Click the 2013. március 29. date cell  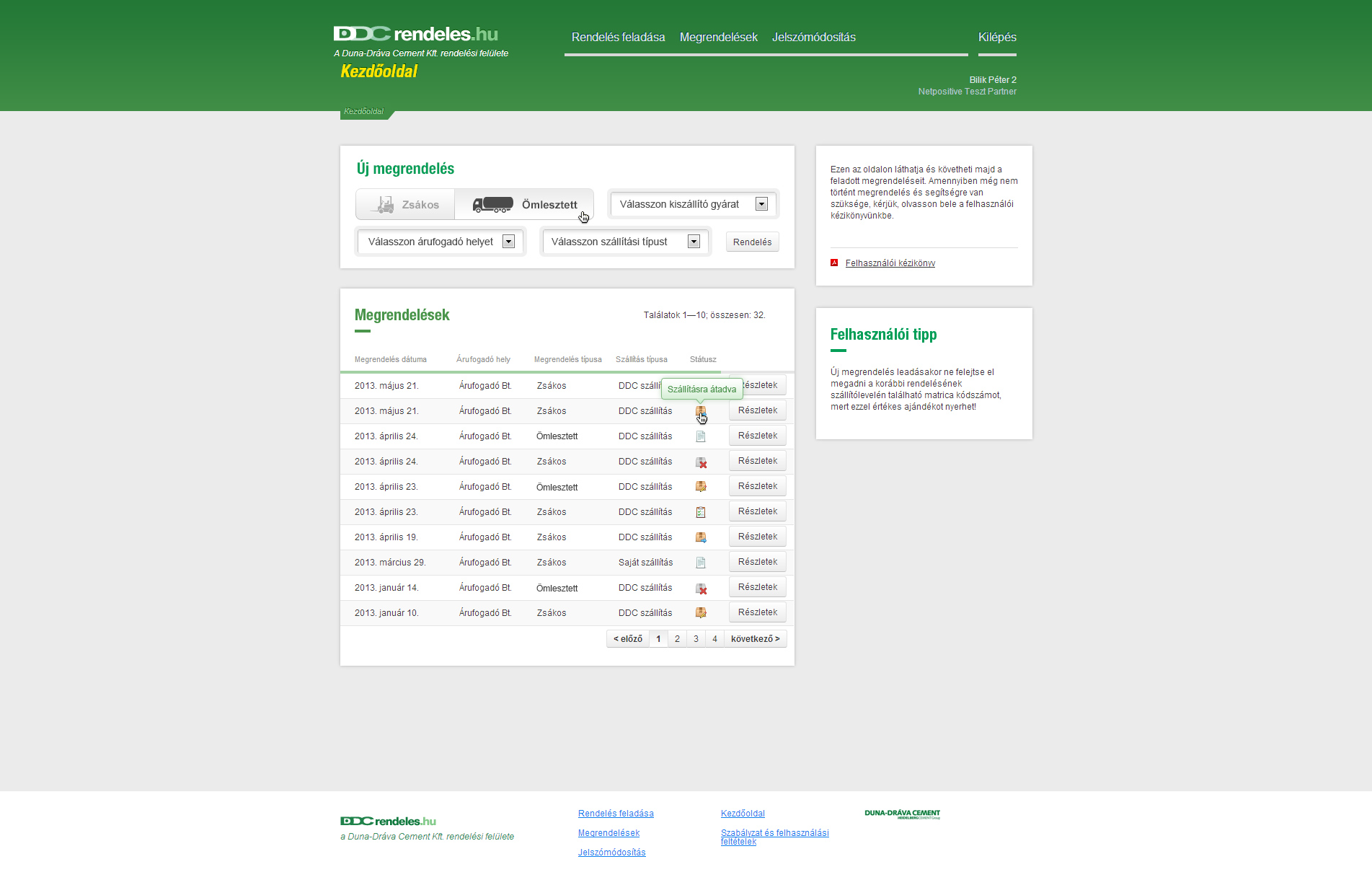[x=390, y=563]
